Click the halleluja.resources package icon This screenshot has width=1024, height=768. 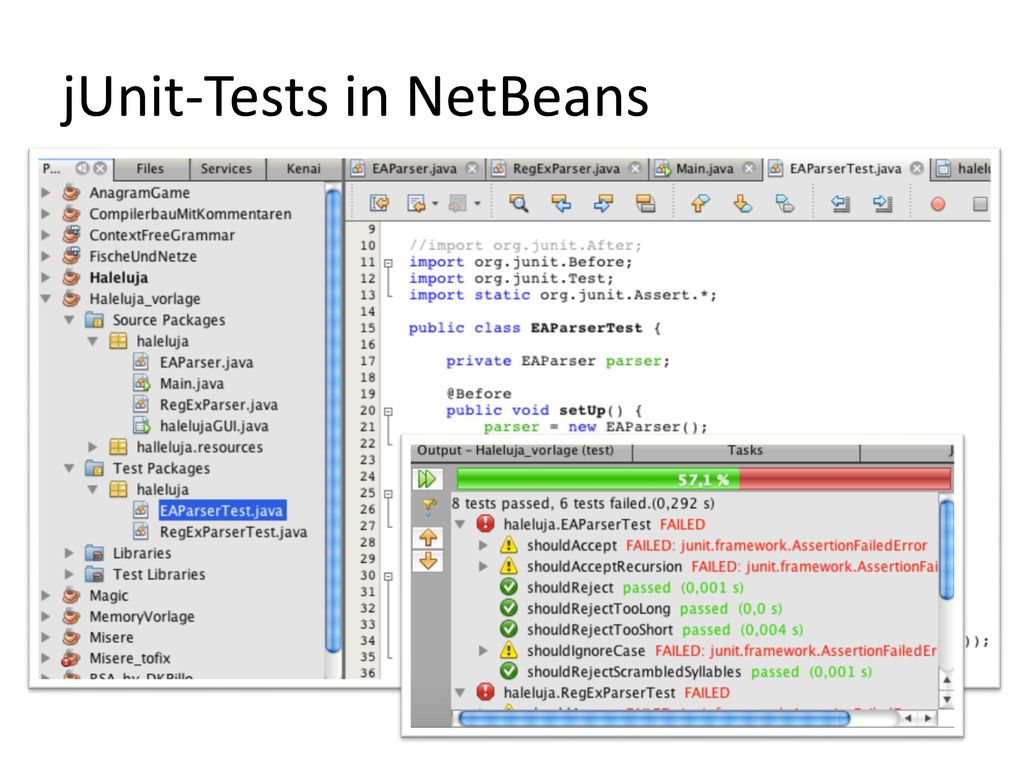(x=118, y=447)
